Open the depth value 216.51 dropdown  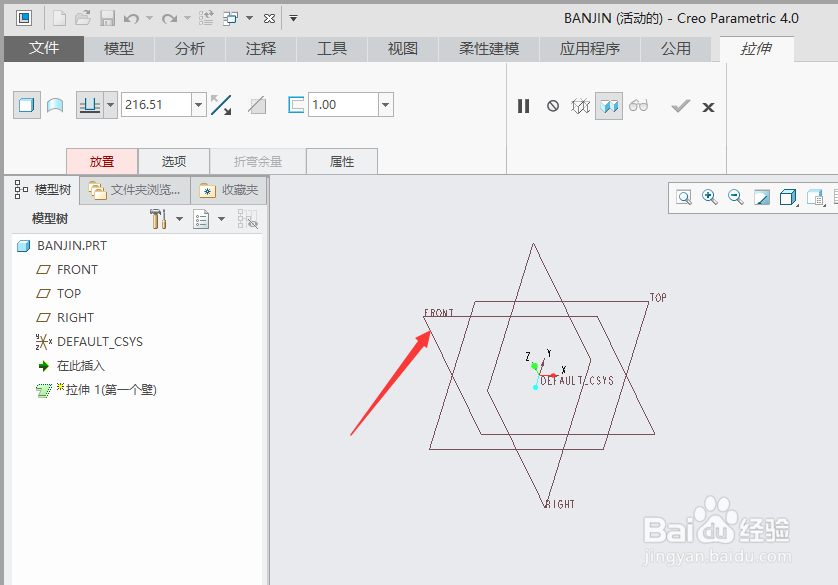click(199, 105)
